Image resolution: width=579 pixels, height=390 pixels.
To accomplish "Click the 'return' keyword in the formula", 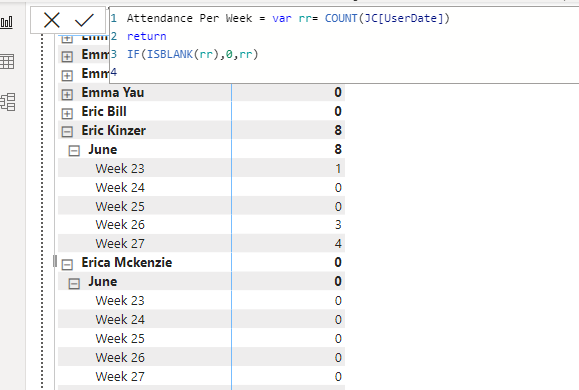I will [147, 36].
